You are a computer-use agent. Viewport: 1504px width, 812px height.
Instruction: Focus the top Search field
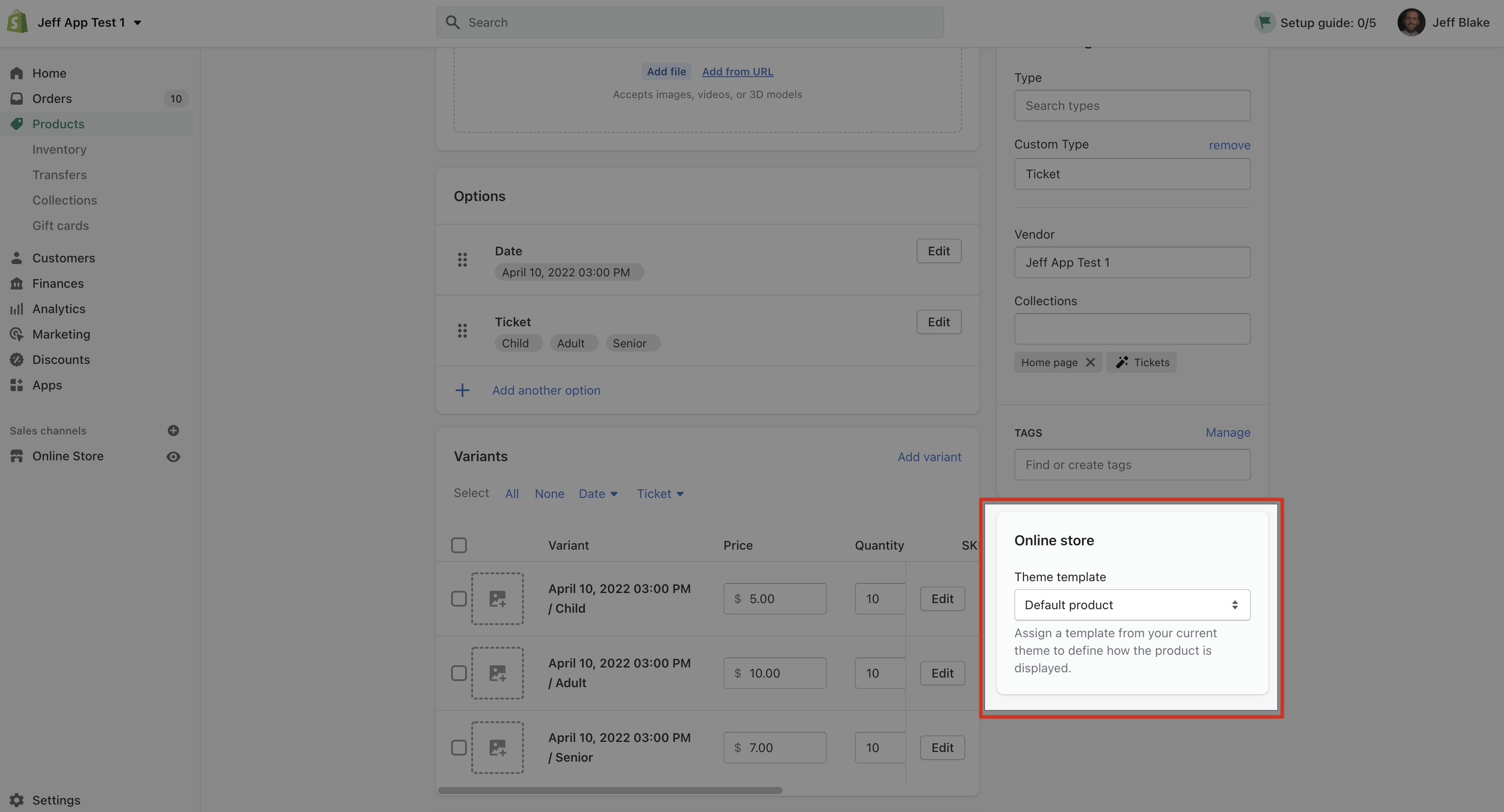(689, 22)
